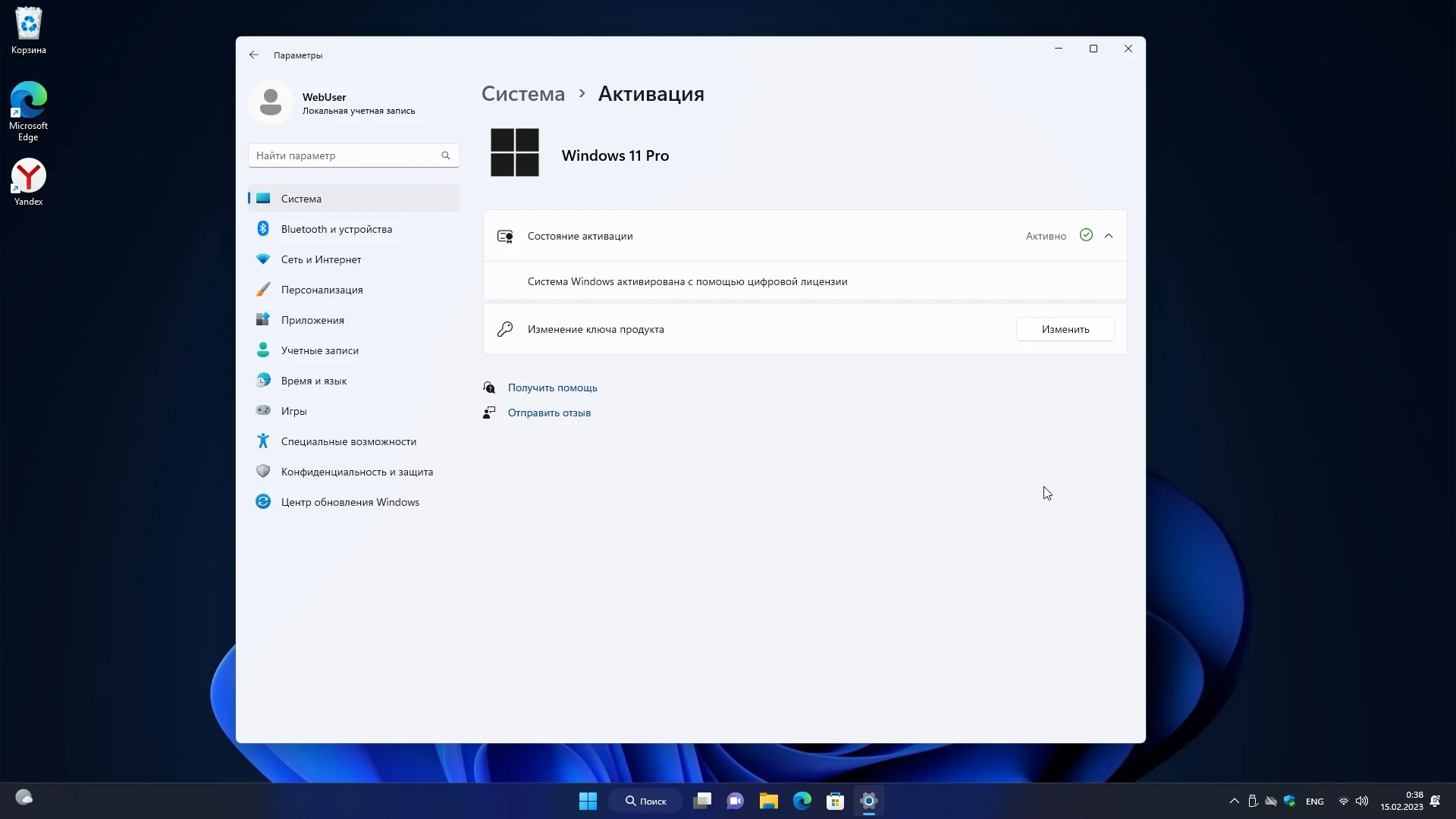Select Сеть и Интернет in sidebar

321,259
